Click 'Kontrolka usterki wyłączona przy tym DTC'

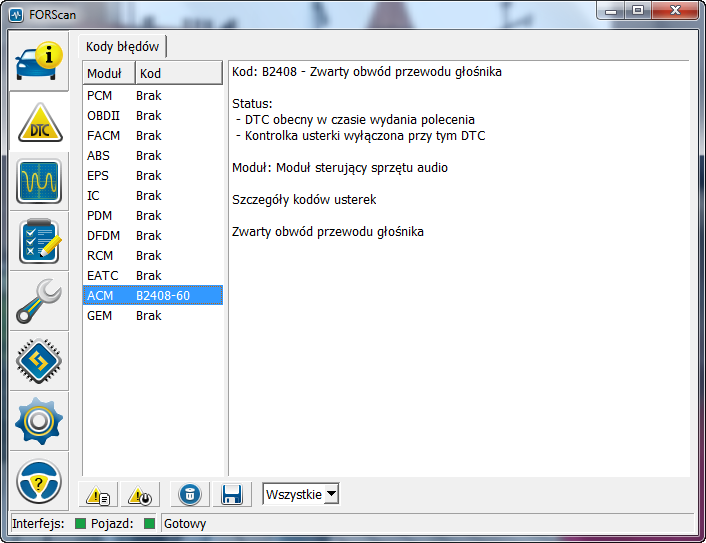[365, 136]
